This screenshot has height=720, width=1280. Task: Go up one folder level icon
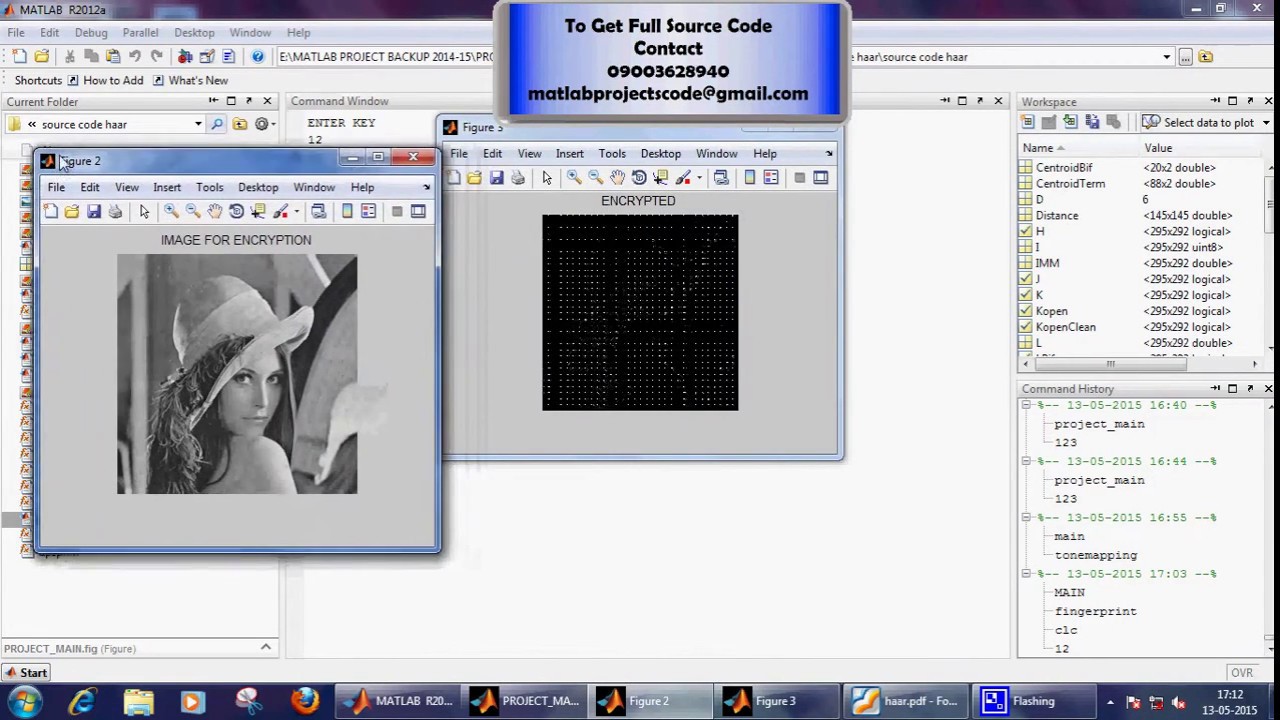click(240, 124)
